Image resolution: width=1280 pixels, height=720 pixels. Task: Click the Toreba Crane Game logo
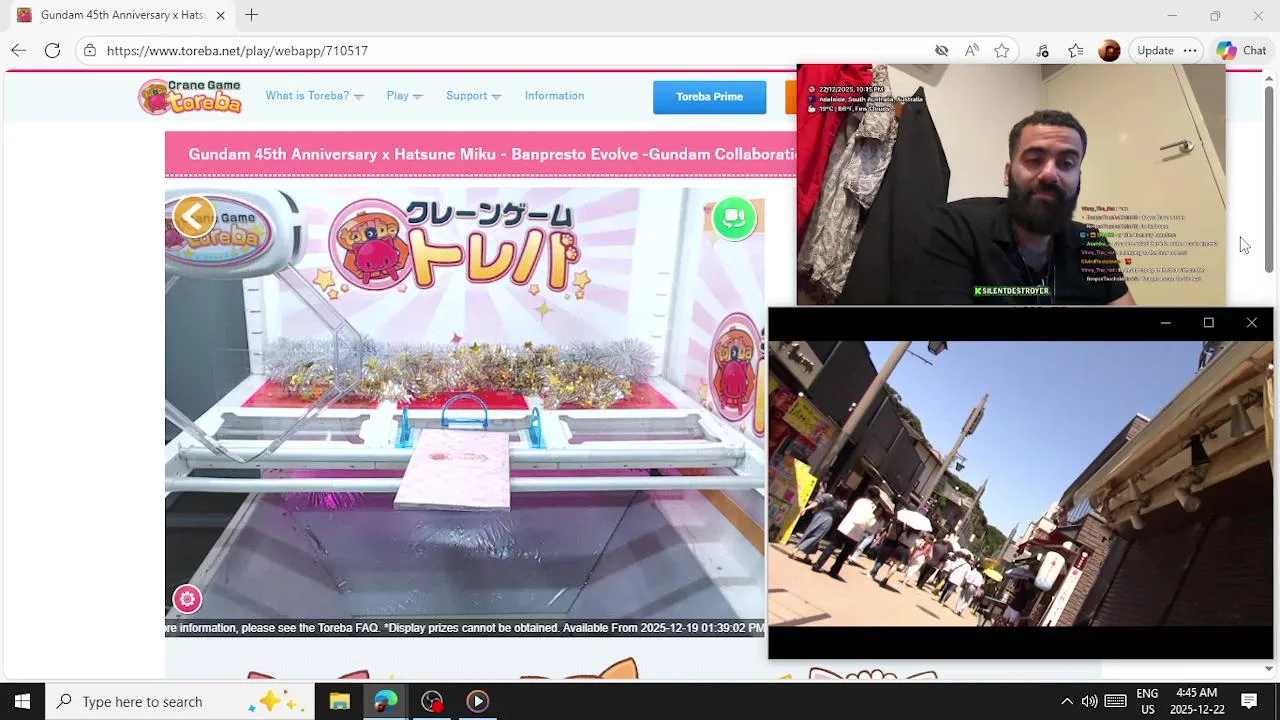pos(190,96)
